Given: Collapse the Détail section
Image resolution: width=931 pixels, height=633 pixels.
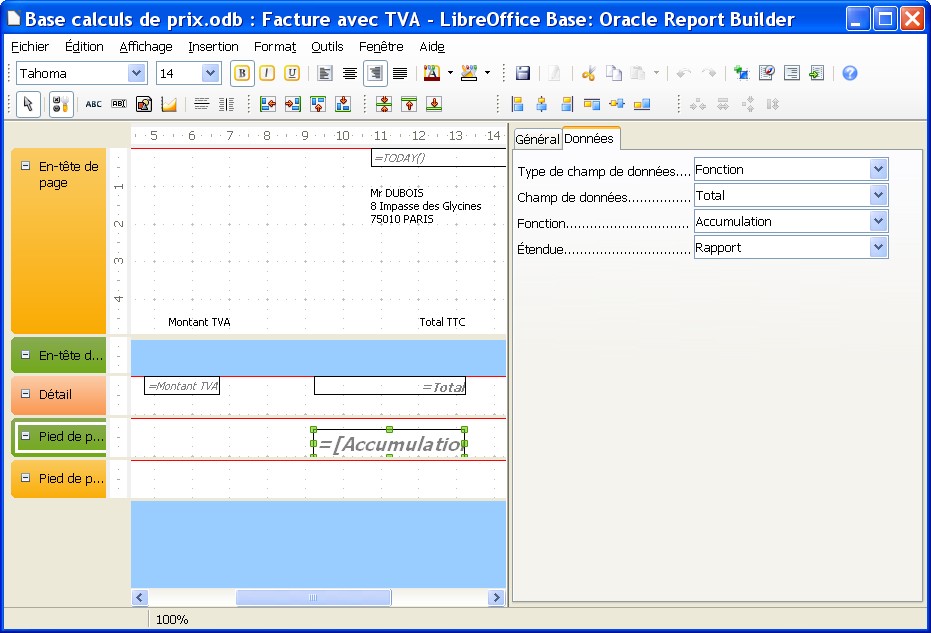Looking at the screenshot, I should pyautogui.click(x=26, y=394).
